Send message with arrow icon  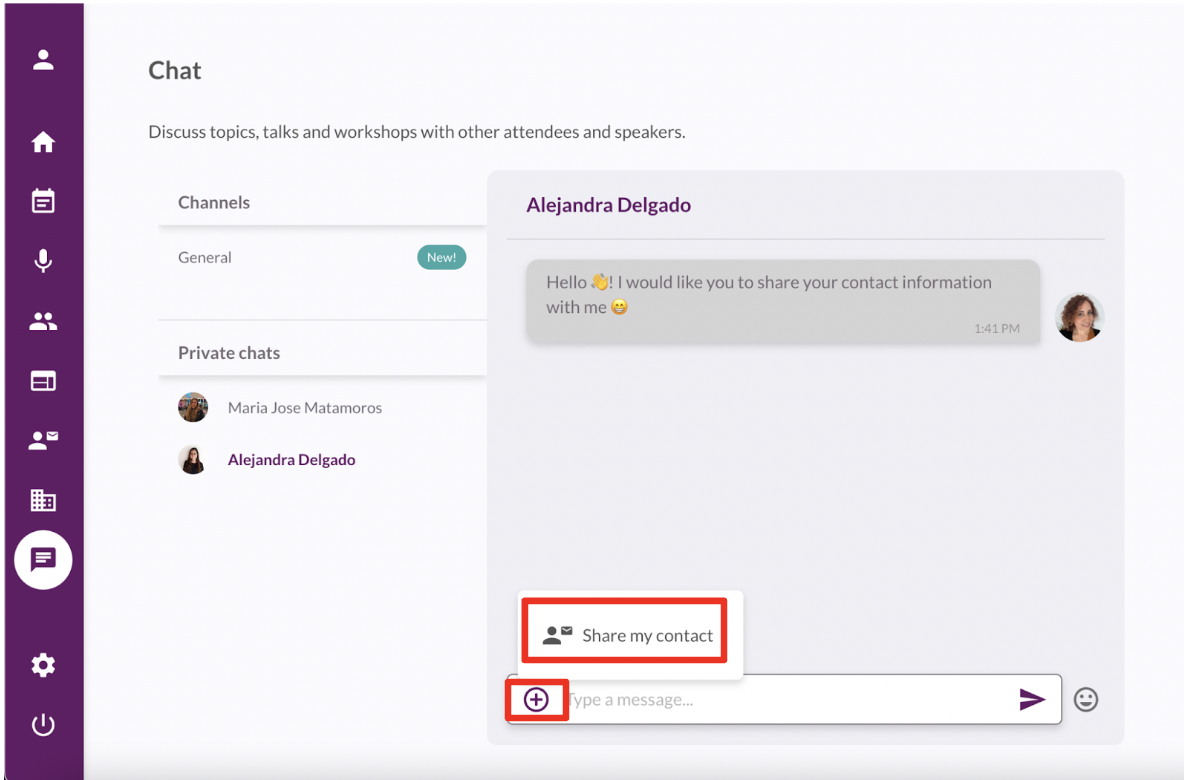click(x=1032, y=700)
